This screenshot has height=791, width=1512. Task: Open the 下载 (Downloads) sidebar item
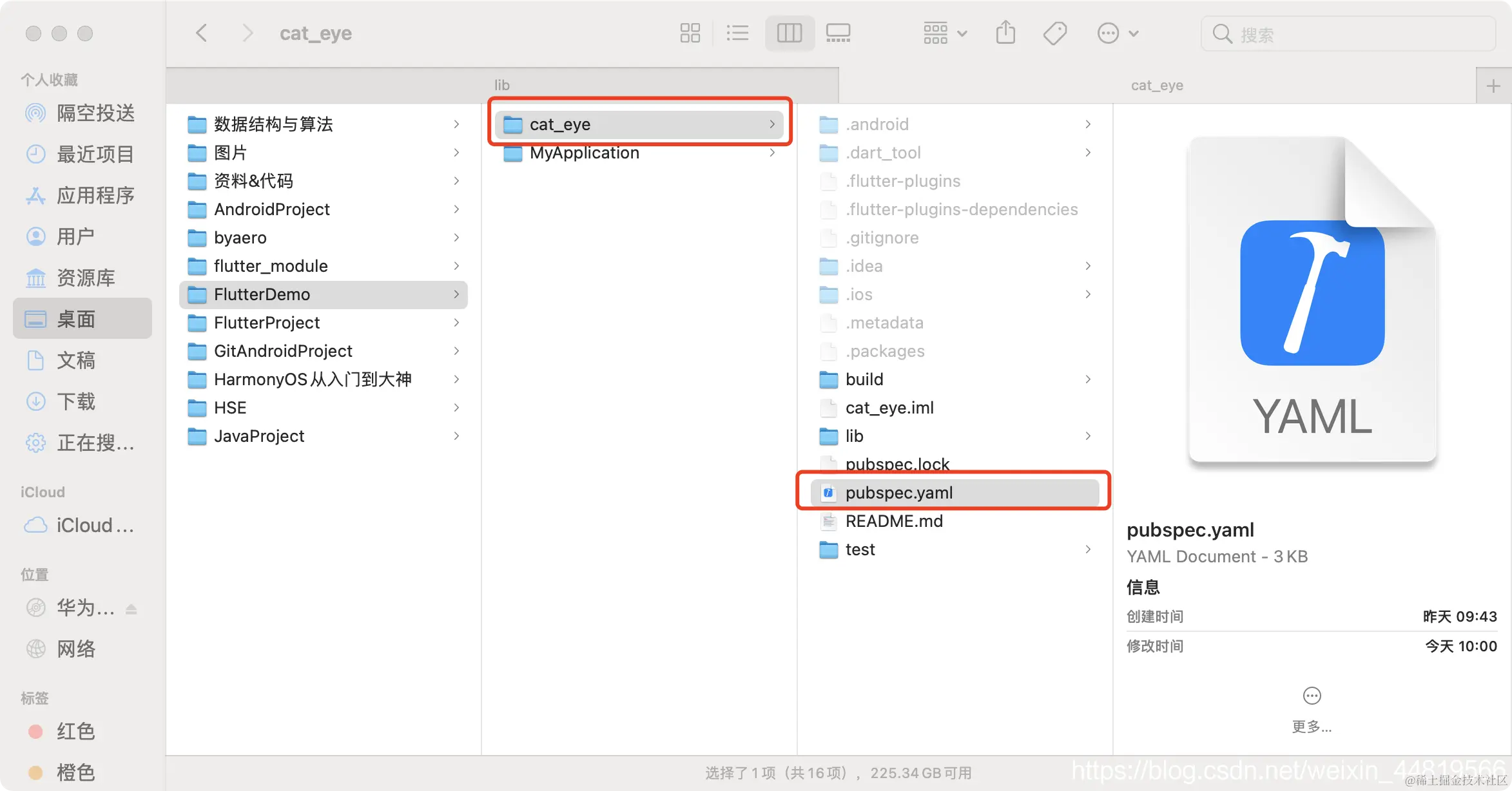(76, 402)
